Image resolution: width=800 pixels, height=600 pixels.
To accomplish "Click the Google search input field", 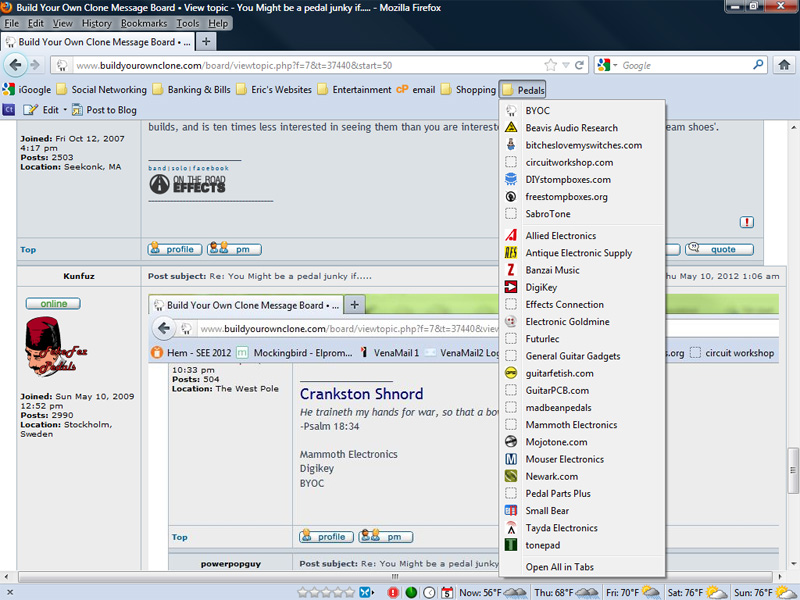I will point(685,65).
